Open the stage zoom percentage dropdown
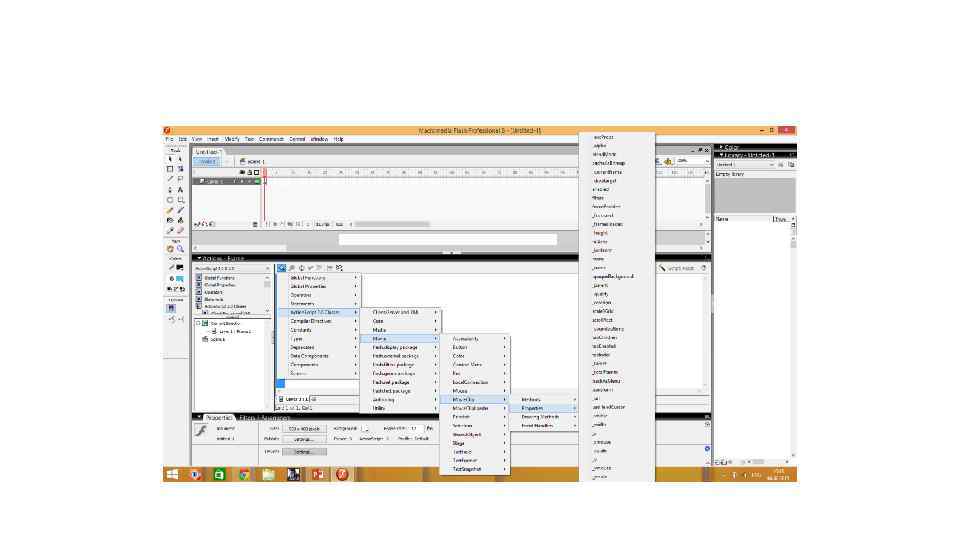 pyautogui.click(x=693, y=161)
